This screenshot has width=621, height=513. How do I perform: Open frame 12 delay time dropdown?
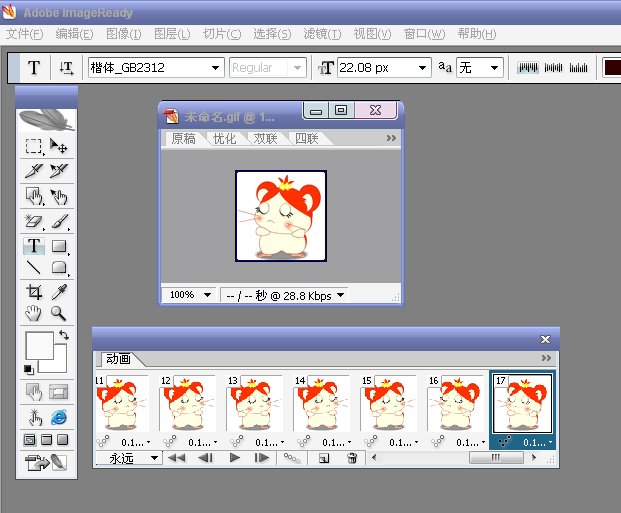click(x=202, y=442)
